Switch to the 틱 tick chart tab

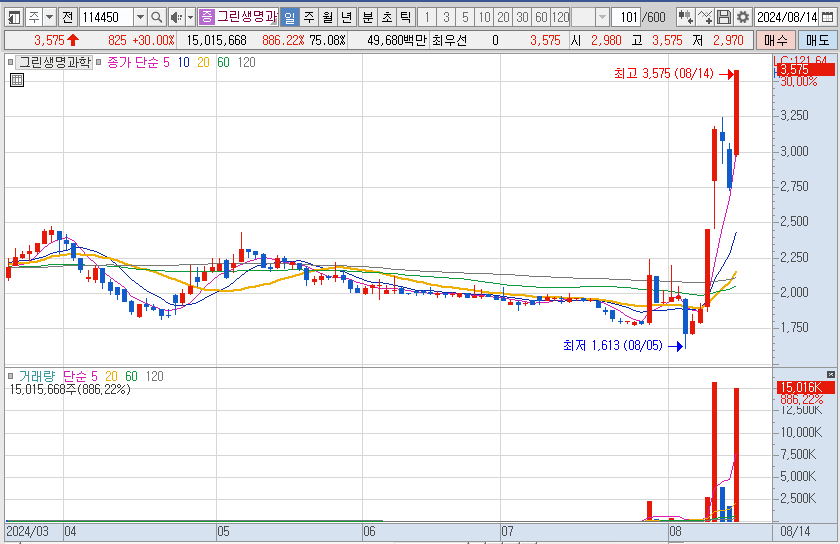pos(406,17)
